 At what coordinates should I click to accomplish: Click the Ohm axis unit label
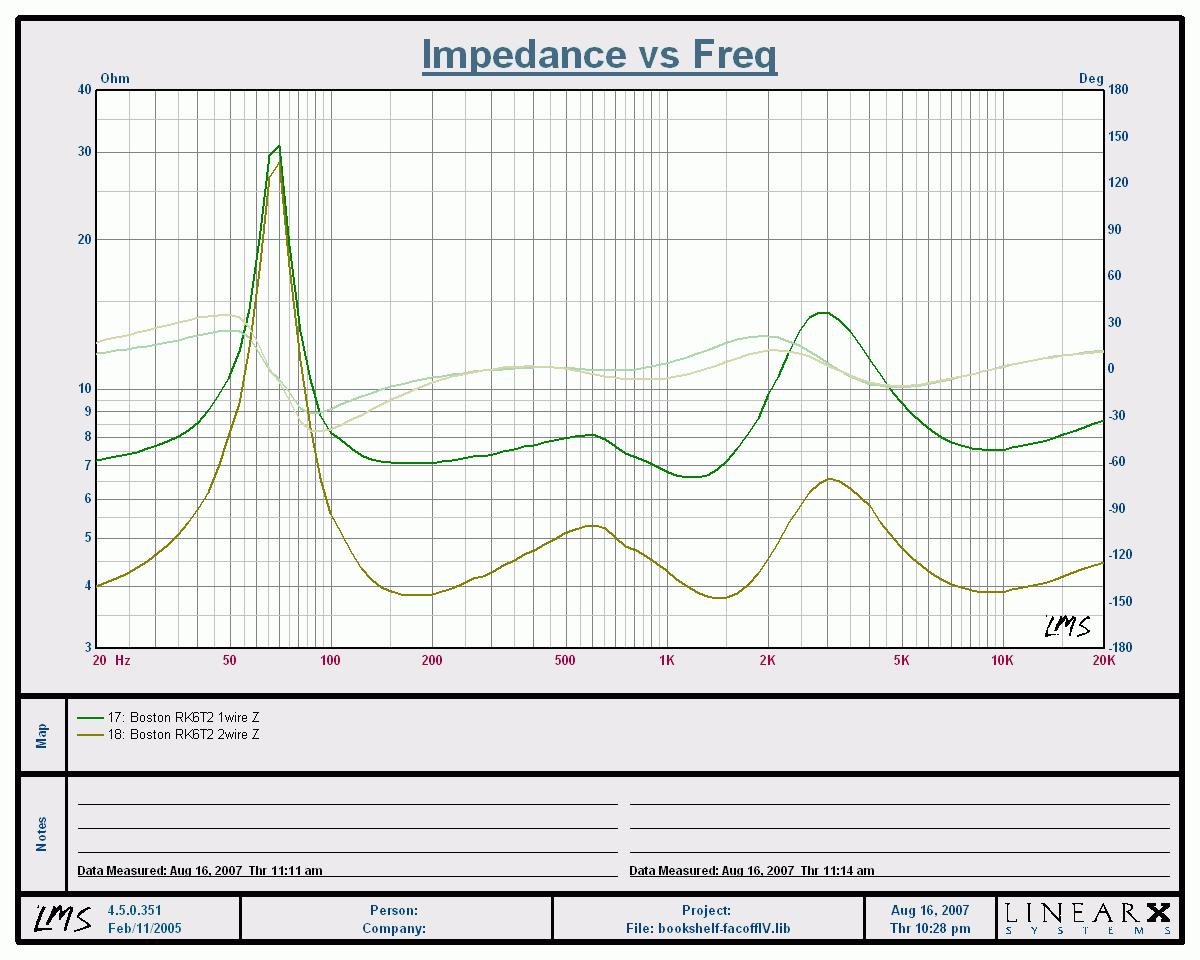click(x=115, y=78)
